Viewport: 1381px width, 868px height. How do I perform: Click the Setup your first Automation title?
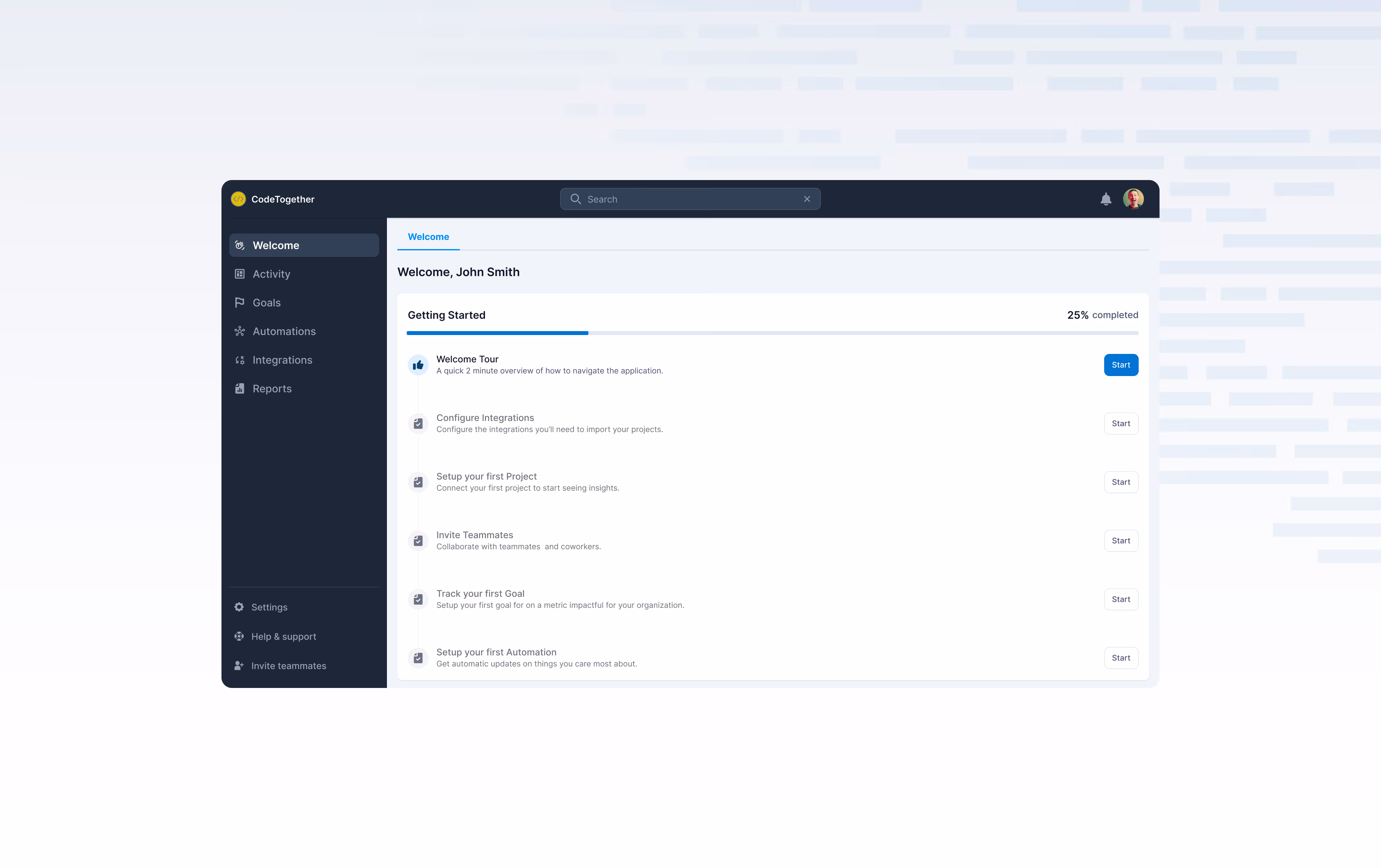tap(497, 652)
